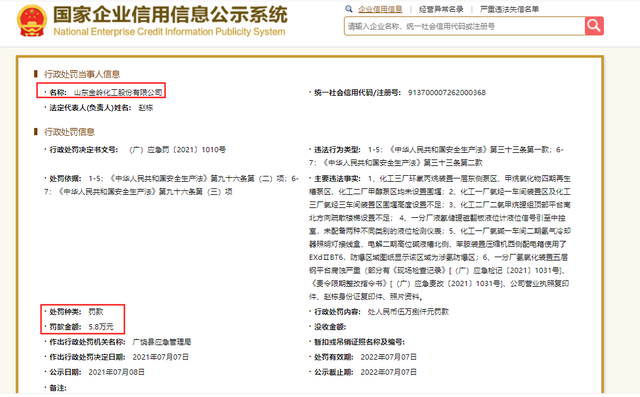The width and height of the screenshot is (640, 397).
Task: Click the 处人民币伍万捌仟元罚款 penalty content
Action: tap(408, 312)
